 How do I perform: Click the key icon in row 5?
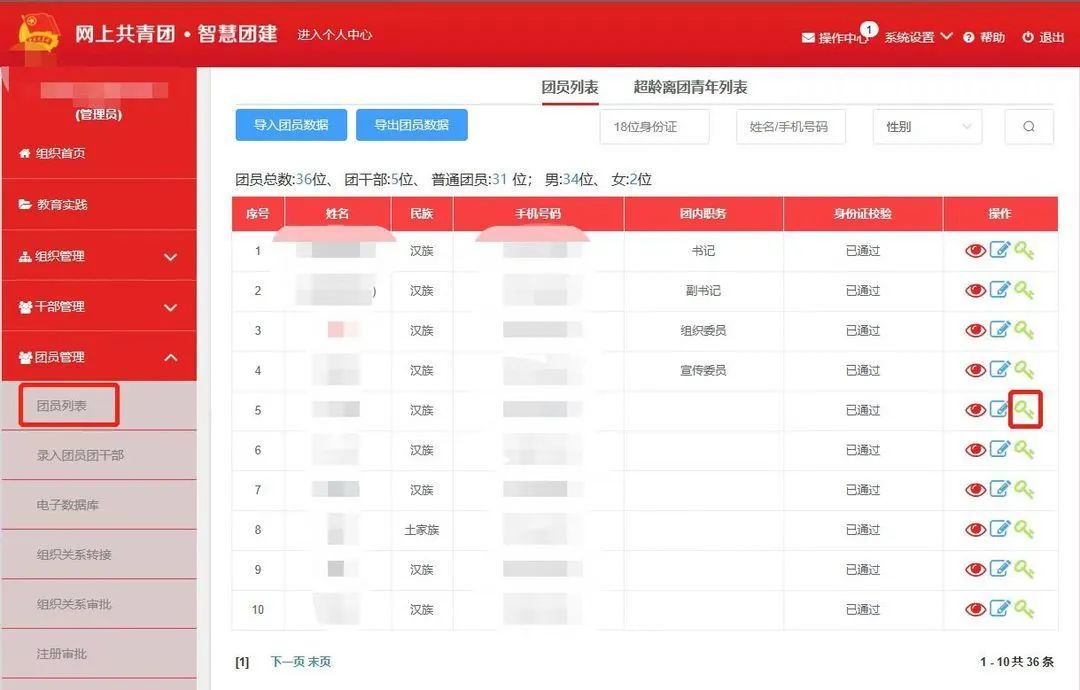(x=1025, y=410)
